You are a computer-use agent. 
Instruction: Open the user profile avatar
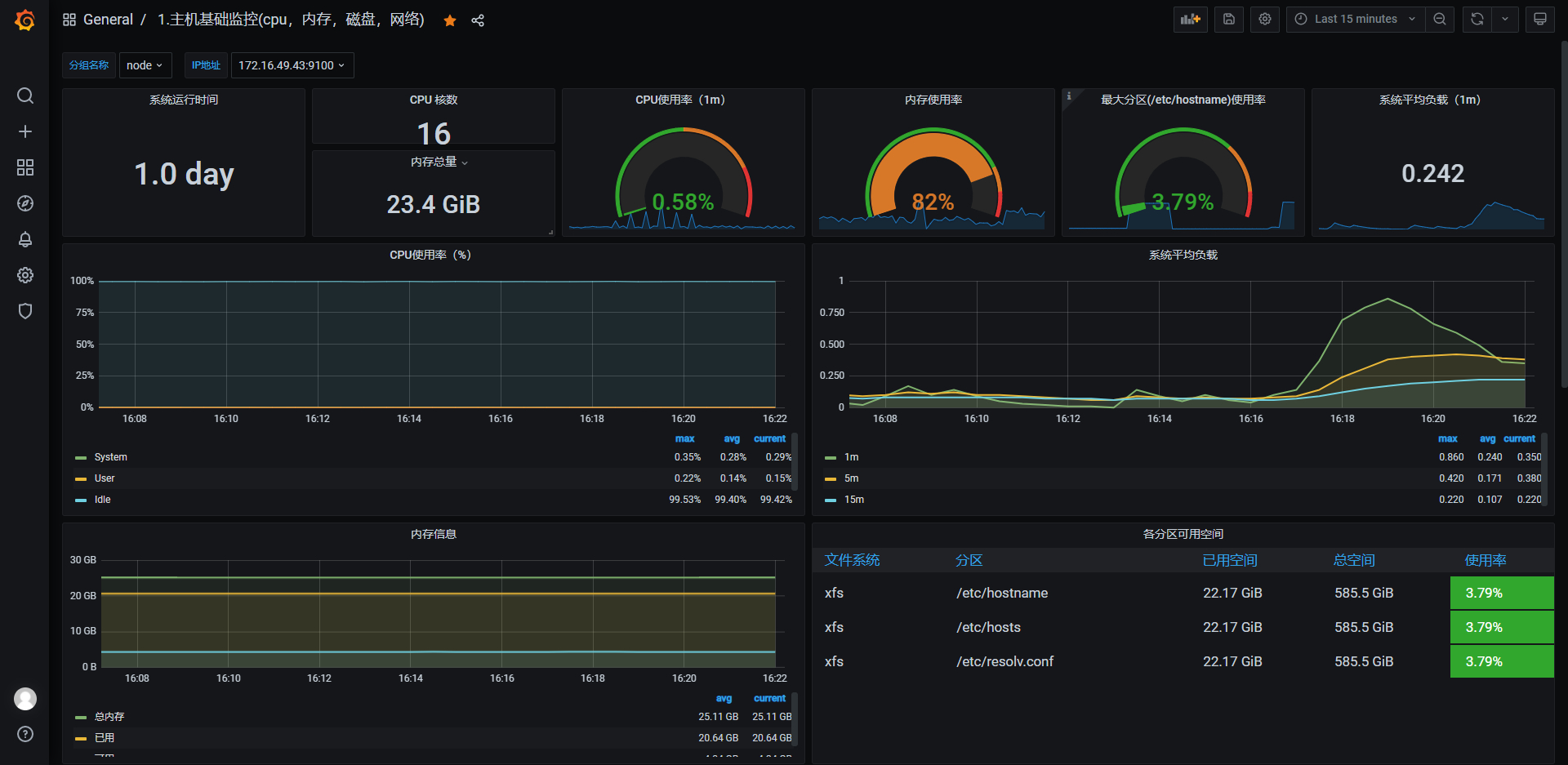point(25,699)
